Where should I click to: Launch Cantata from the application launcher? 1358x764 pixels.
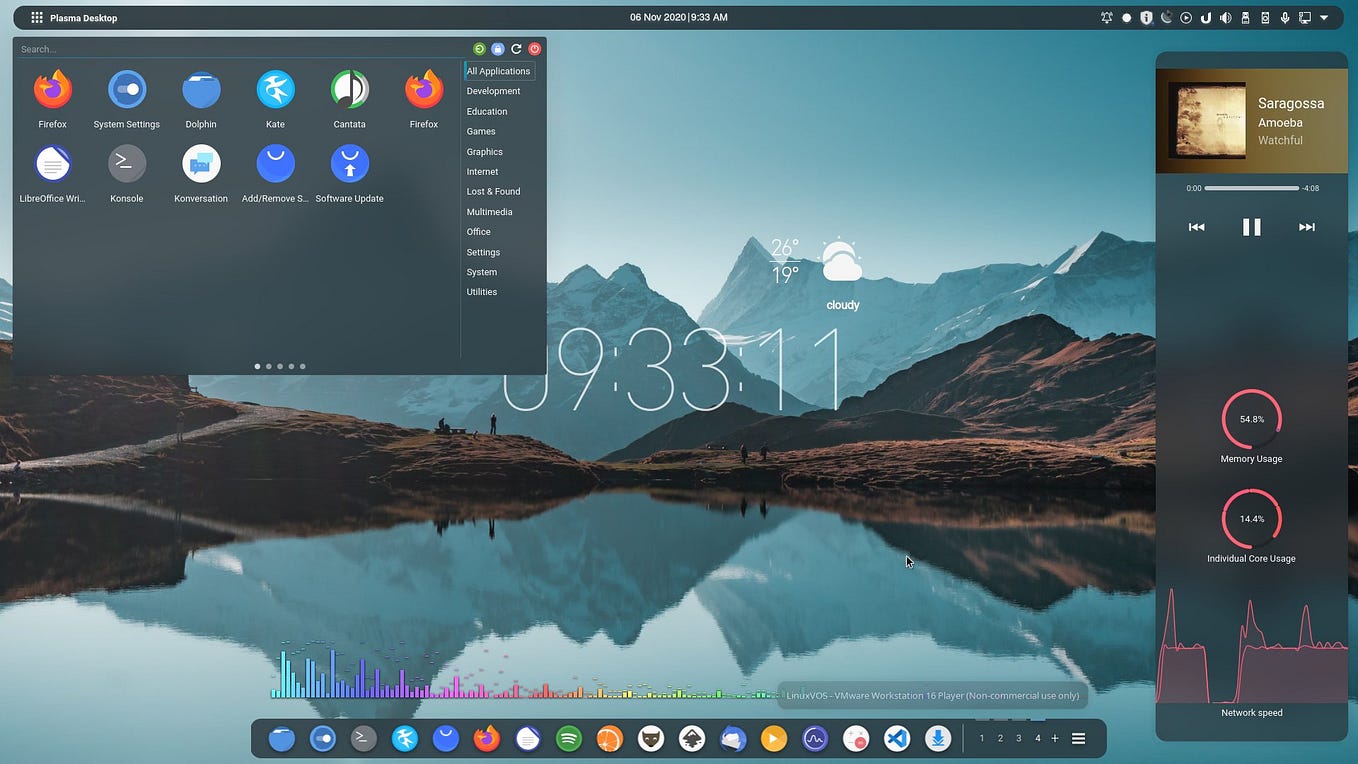(349, 90)
